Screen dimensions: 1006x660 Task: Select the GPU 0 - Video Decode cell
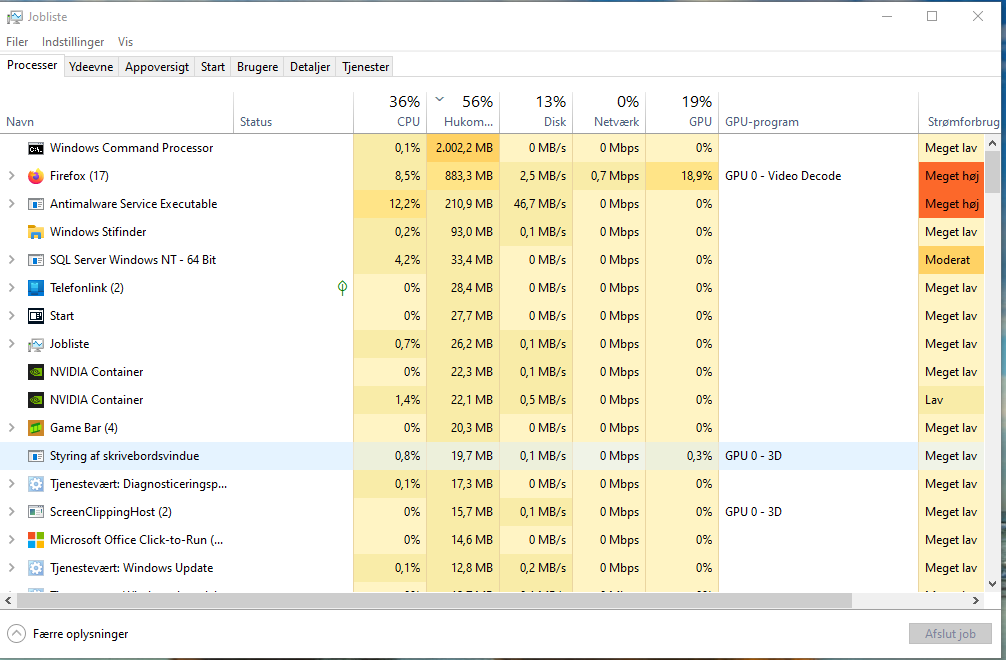[819, 176]
